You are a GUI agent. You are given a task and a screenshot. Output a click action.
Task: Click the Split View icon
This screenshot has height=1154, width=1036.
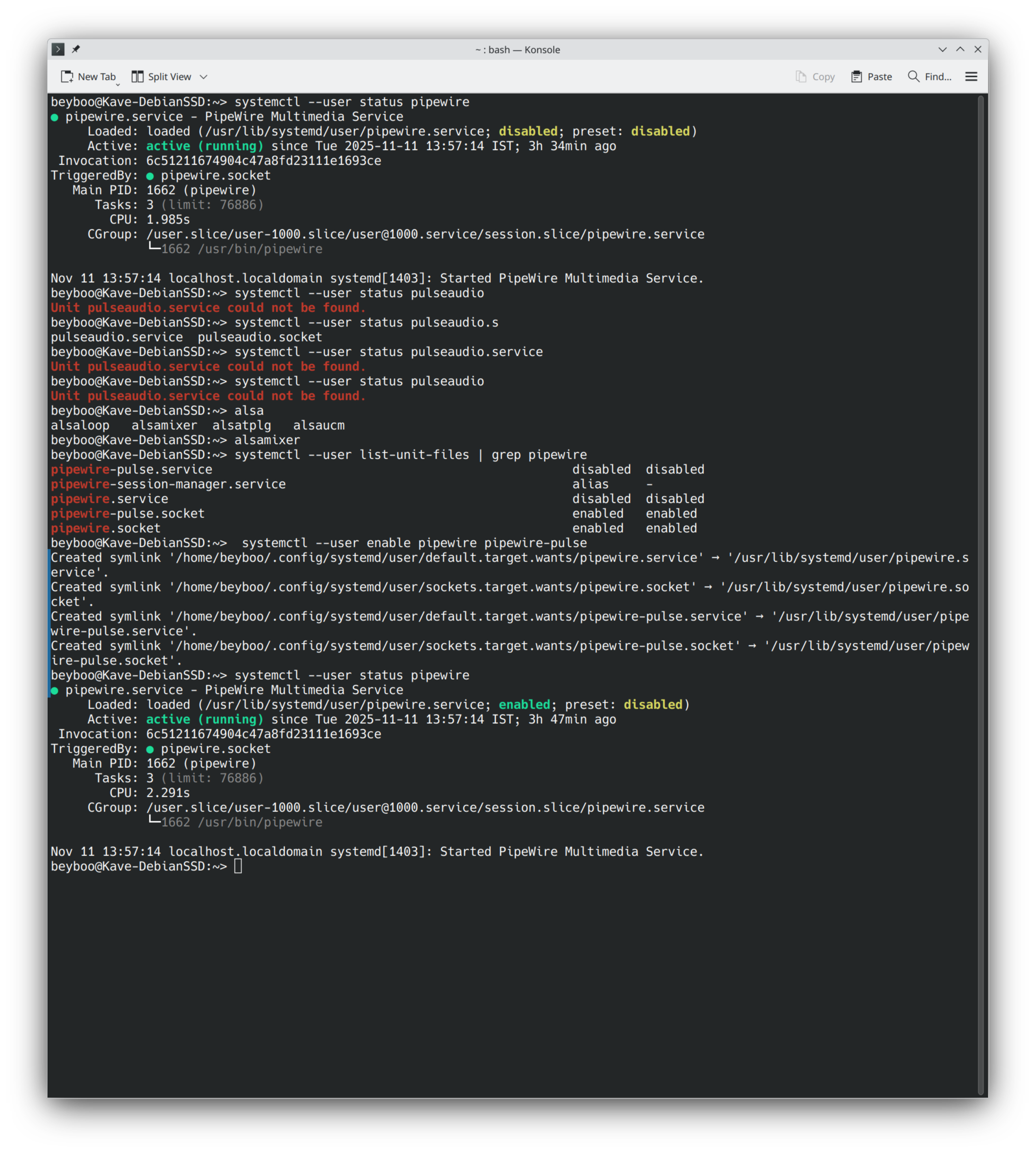coord(137,77)
